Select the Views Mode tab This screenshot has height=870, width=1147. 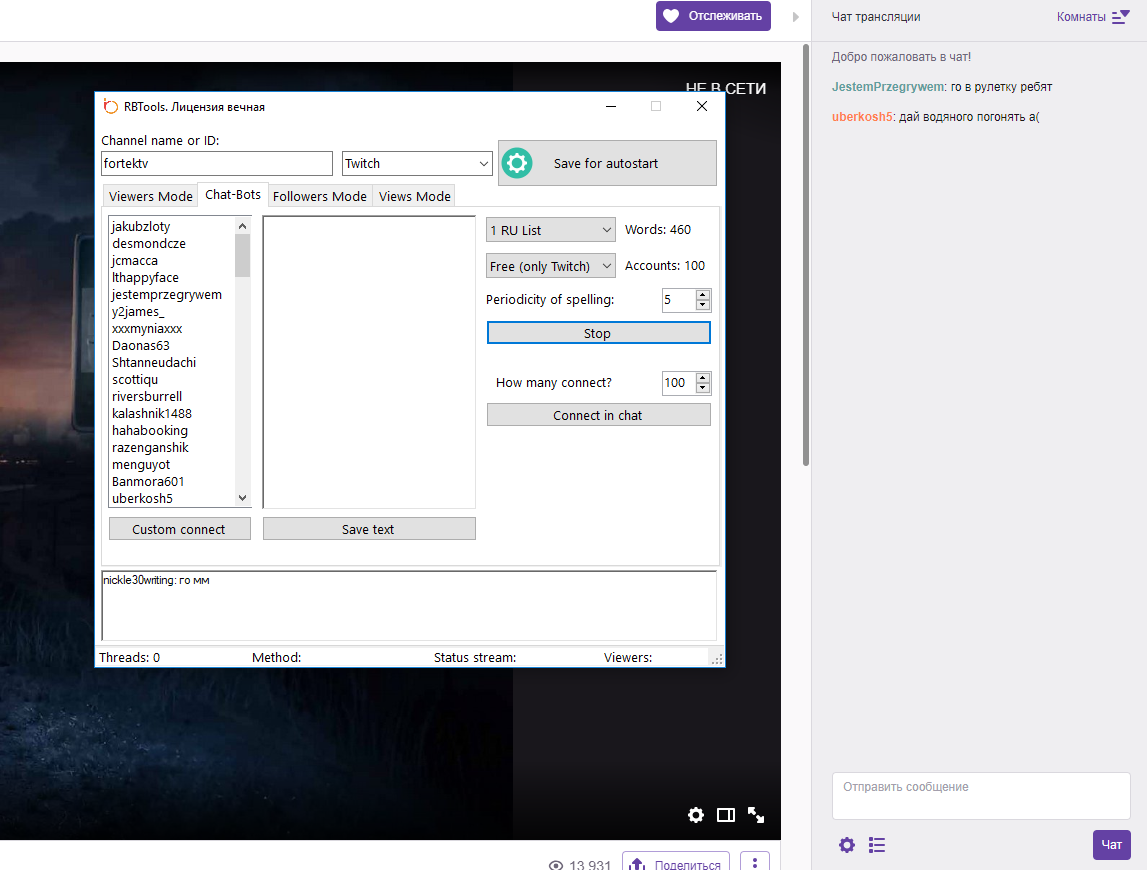tap(414, 196)
